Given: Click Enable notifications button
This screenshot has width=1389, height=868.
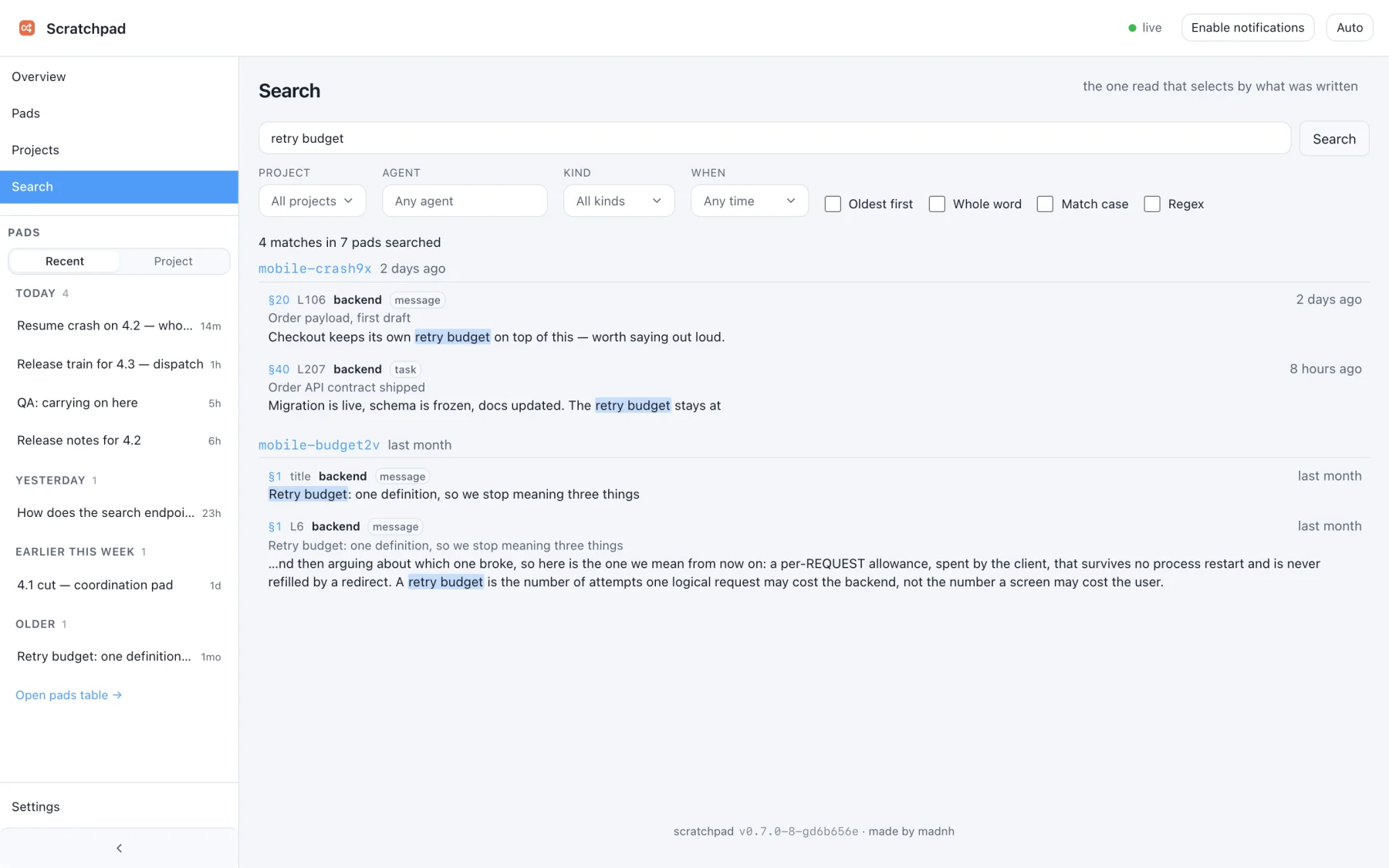Looking at the screenshot, I should (x=1248, y=28).
